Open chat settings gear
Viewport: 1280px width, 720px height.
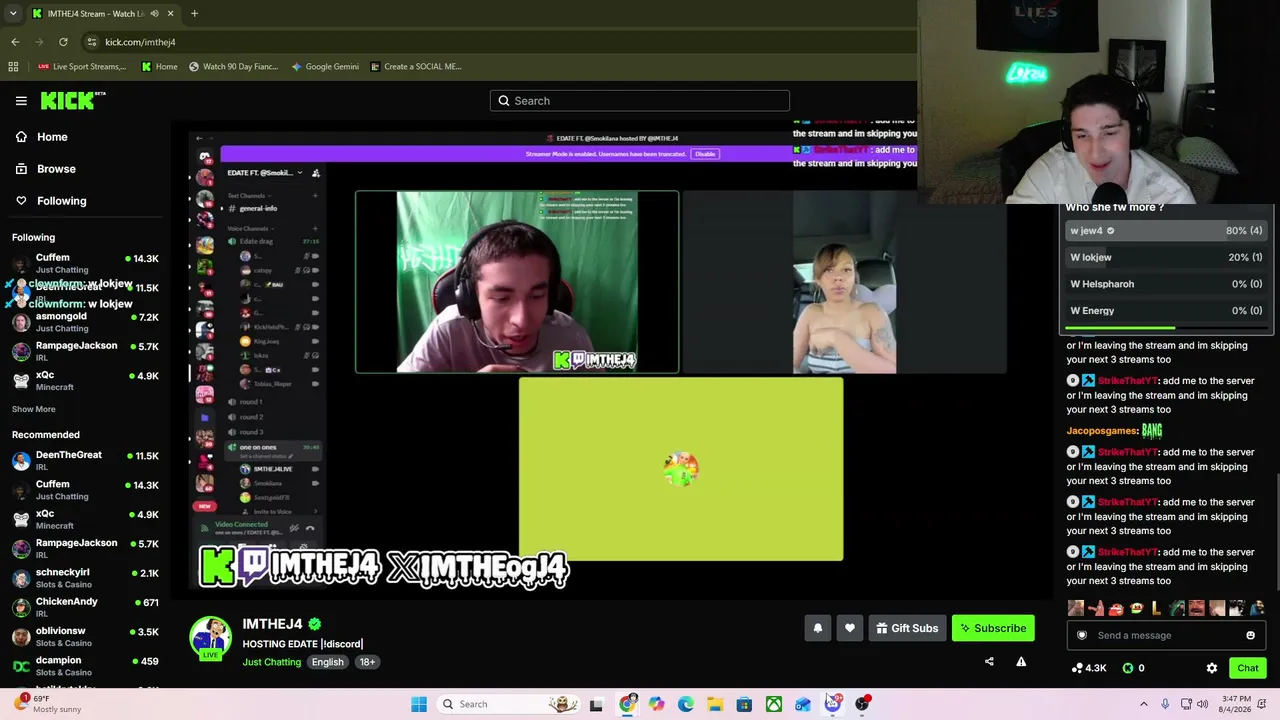tap(1212, 668)
